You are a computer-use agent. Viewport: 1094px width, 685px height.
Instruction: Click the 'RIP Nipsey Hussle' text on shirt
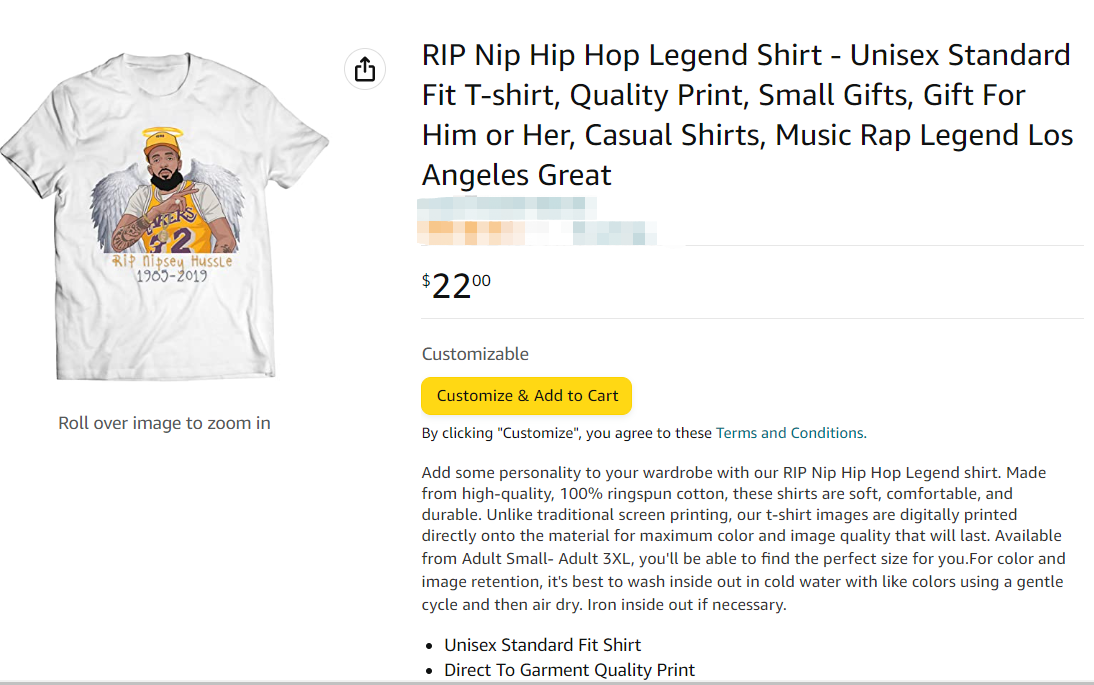[172, 261]
